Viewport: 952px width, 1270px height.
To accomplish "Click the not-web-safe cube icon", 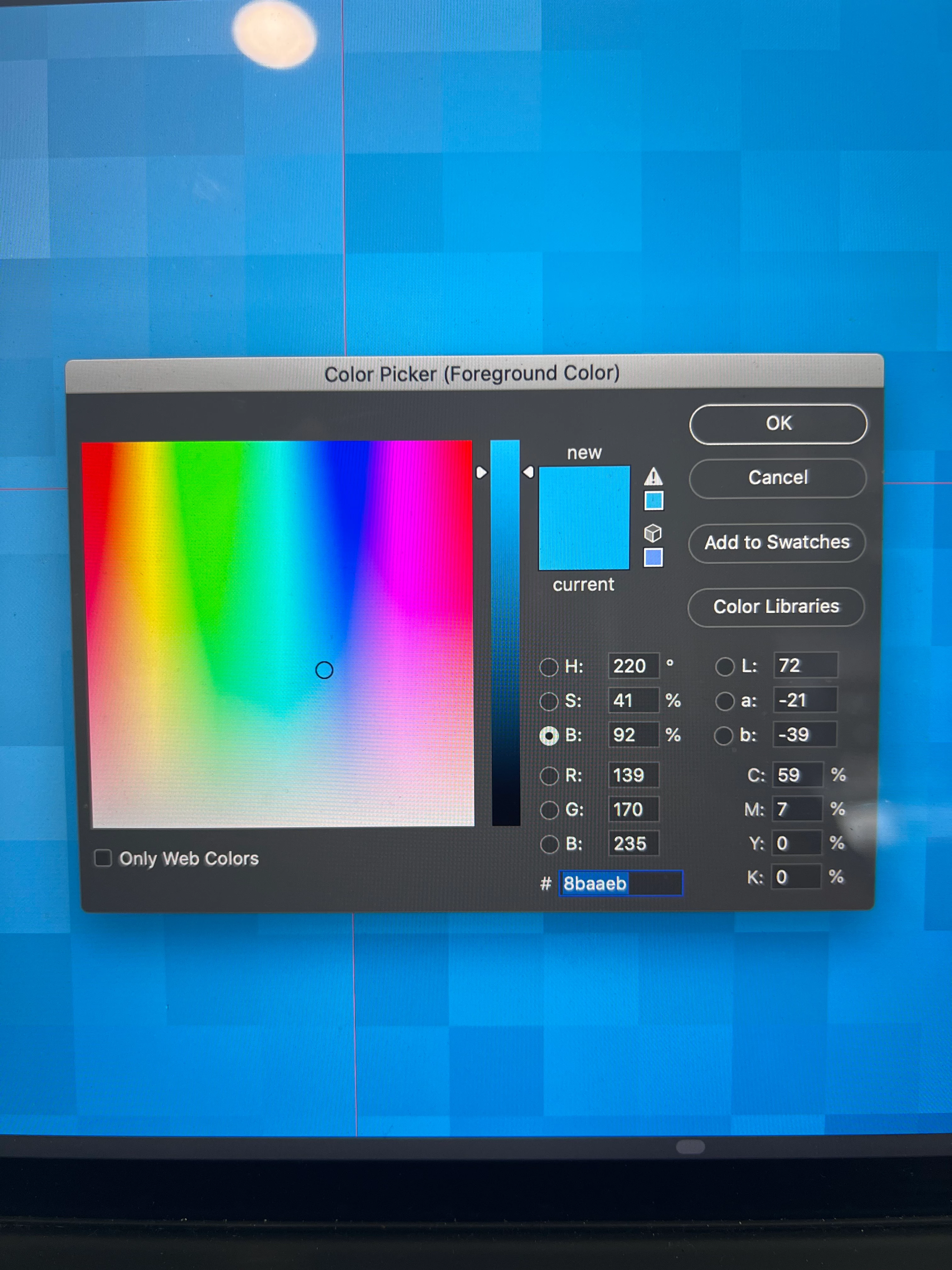I will click(653, 533).
